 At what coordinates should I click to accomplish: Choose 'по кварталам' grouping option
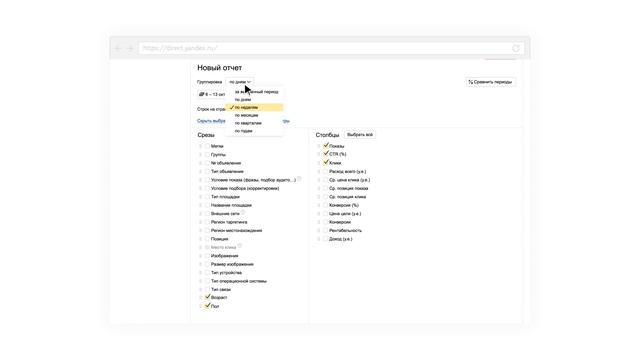click(248, 123)
